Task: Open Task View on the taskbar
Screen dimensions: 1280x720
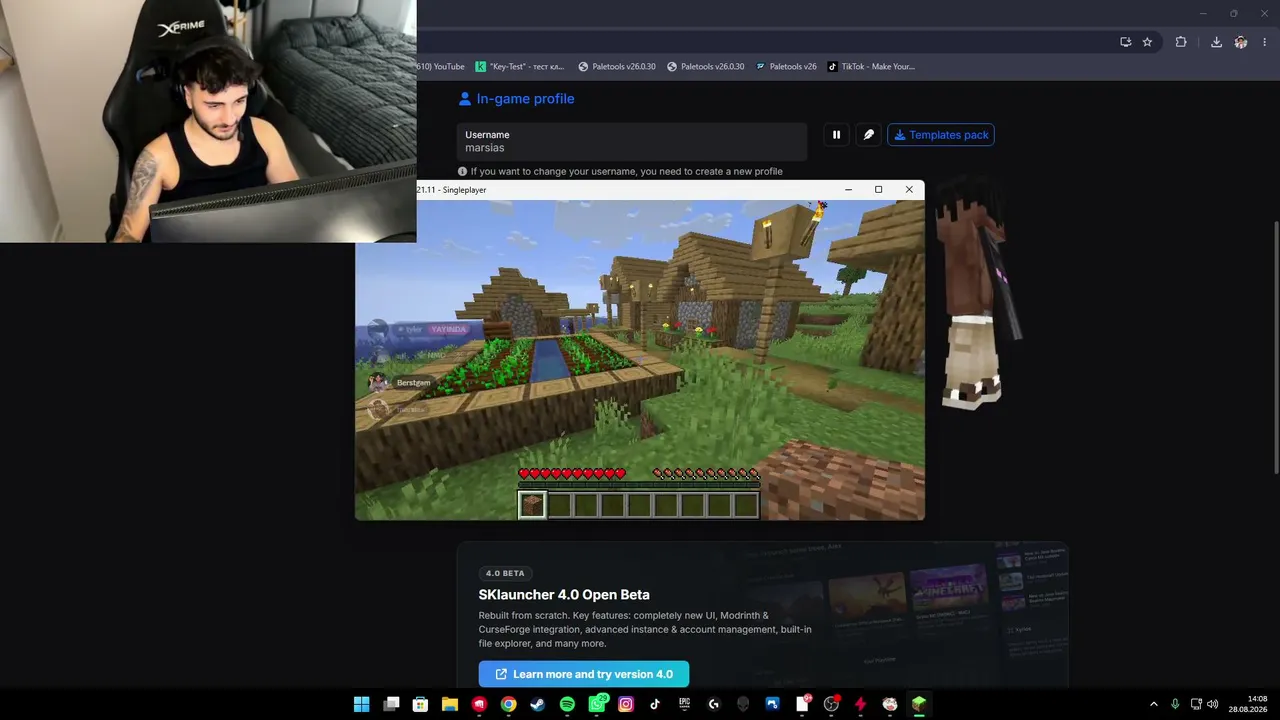Action: (x=391, y=704)
